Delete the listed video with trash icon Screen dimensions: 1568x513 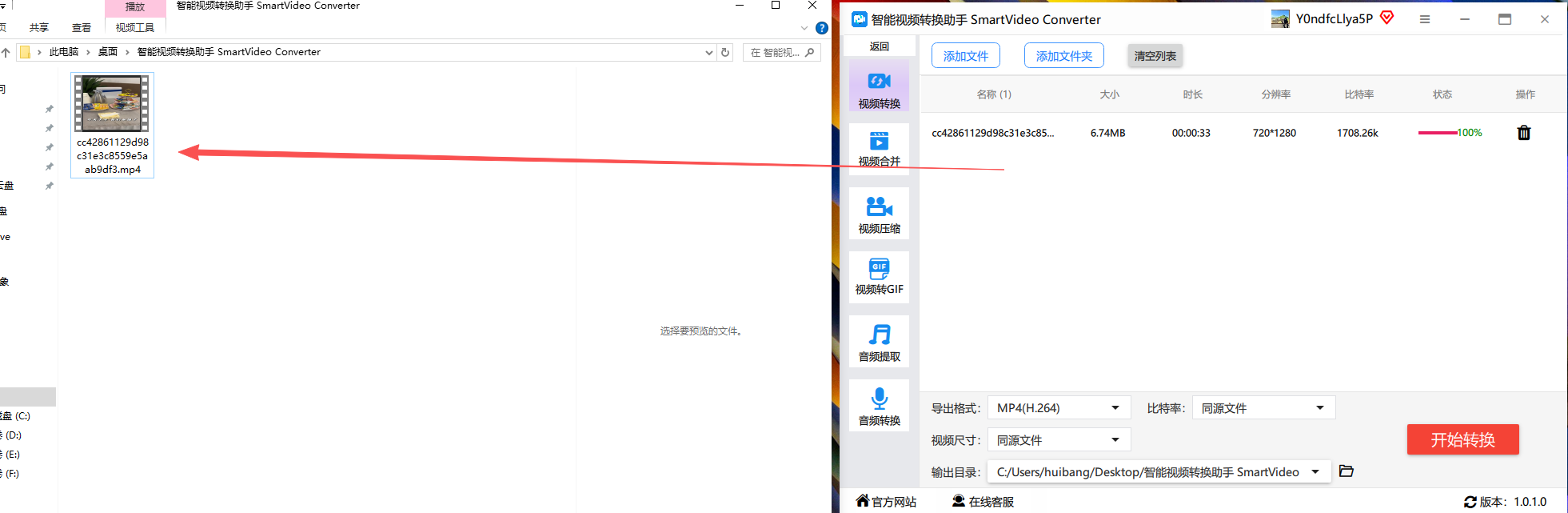pos(1523,133)
